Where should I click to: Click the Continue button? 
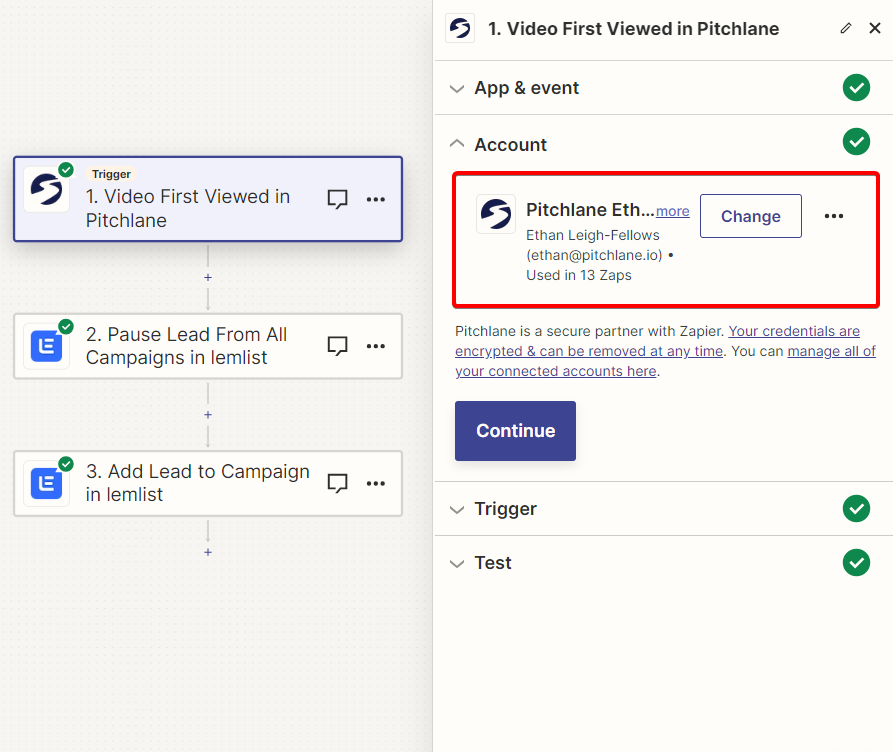pos(515,431)
